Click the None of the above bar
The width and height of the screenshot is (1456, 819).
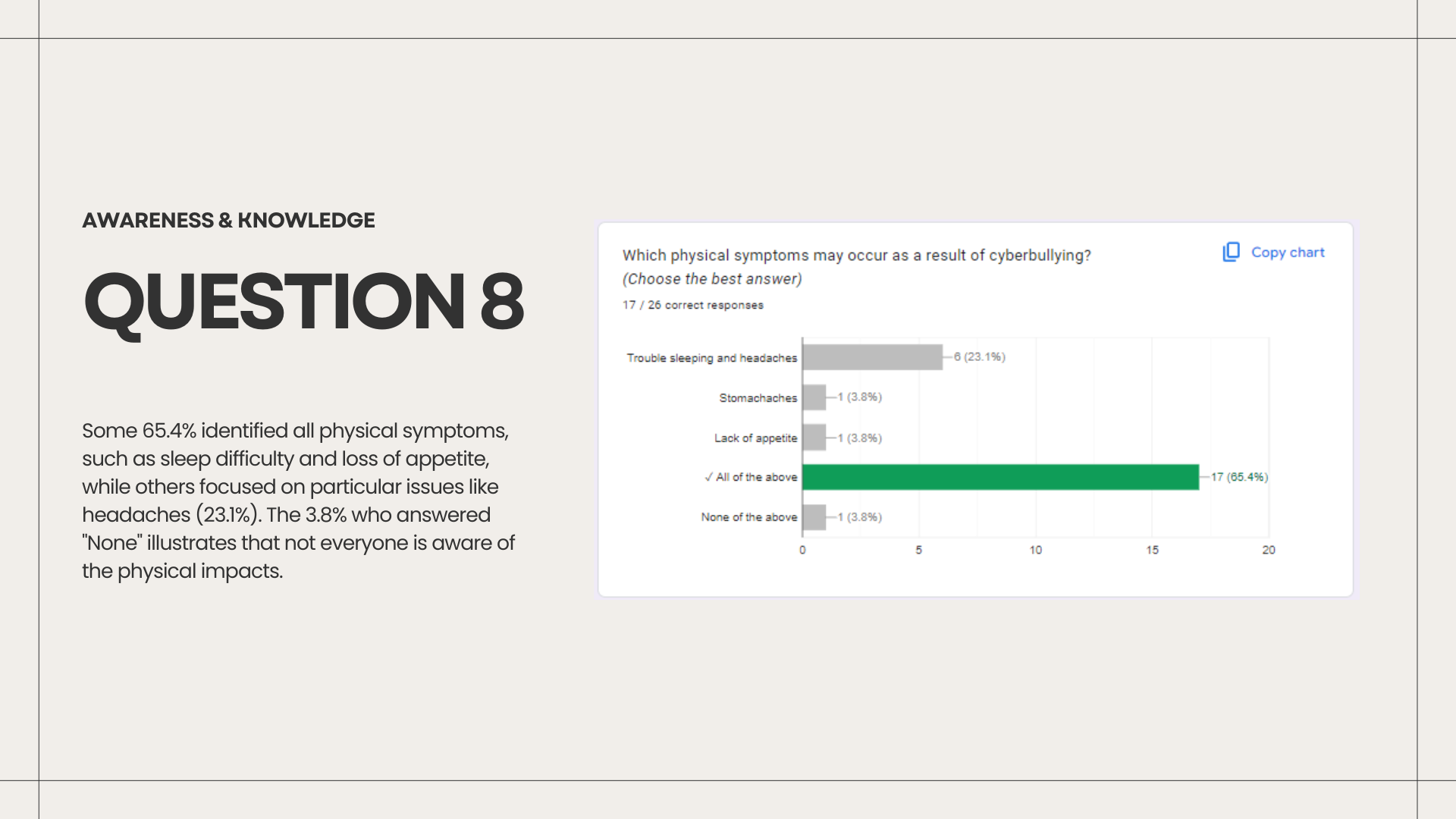pyautogui.click(x=814, y=517)
